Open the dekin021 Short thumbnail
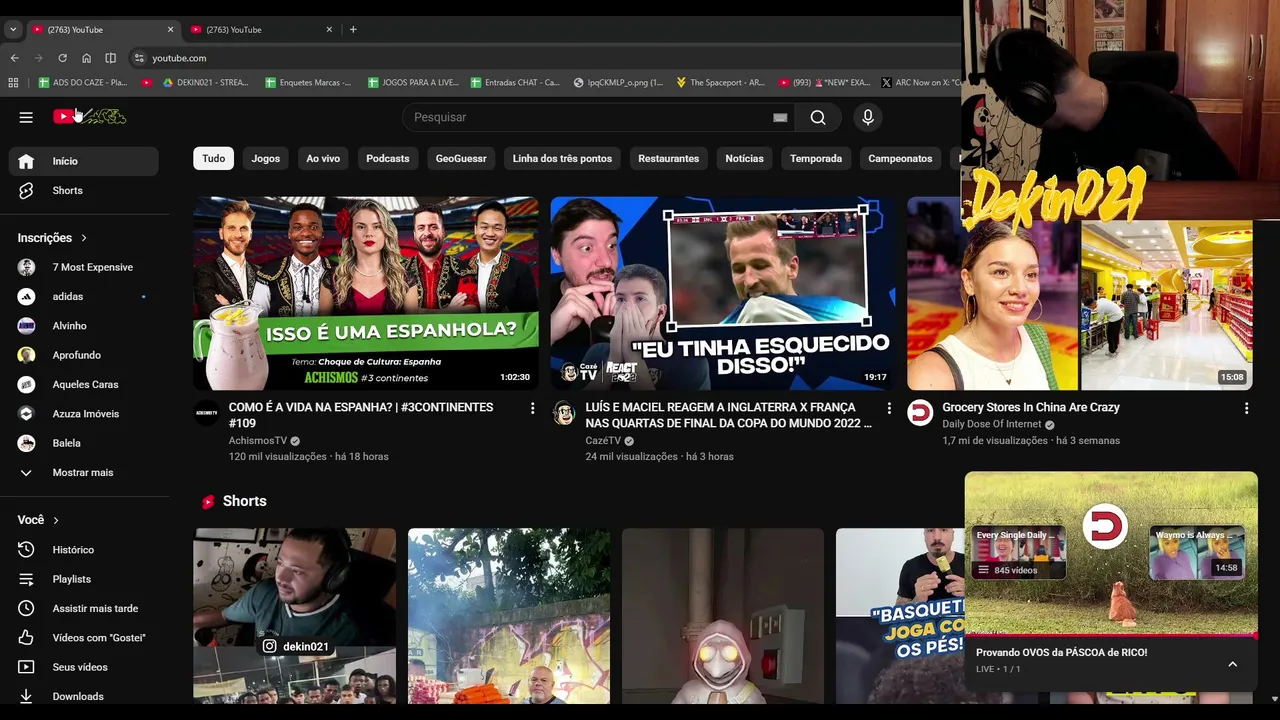Screen dimensions: 1280x720 point(295,616)
